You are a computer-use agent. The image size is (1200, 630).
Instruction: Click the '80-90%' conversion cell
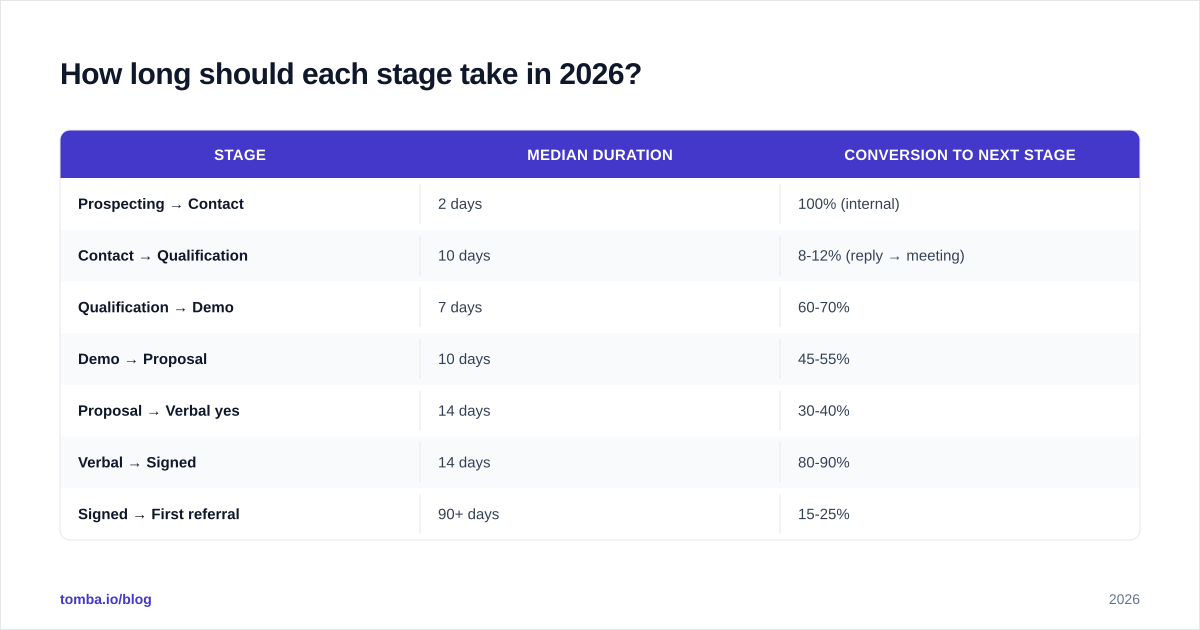pos(960,463)
